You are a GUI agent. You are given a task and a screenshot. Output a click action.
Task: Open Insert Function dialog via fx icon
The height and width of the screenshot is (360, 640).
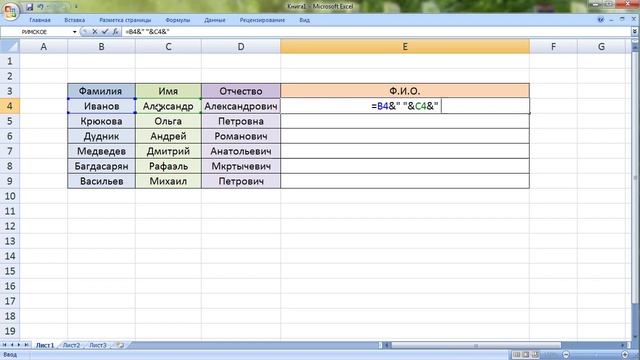coord(116,31)
